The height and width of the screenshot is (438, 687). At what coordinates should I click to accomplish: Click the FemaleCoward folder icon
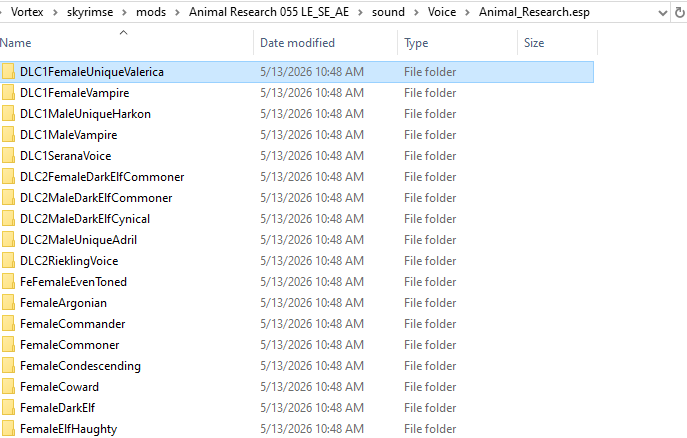pos(8,387)
